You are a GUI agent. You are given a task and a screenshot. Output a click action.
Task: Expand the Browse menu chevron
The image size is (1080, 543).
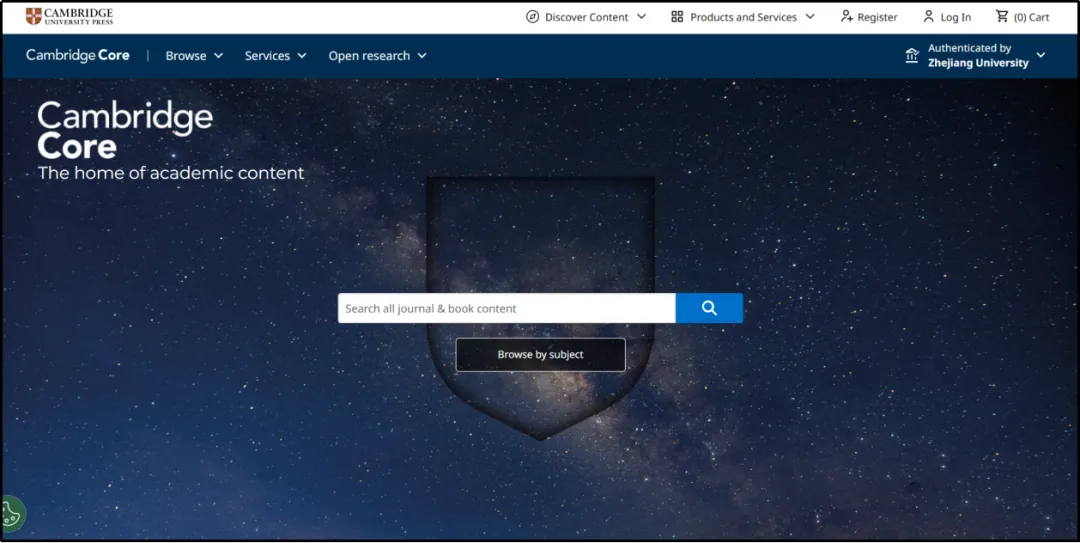[x=218, y=56]
